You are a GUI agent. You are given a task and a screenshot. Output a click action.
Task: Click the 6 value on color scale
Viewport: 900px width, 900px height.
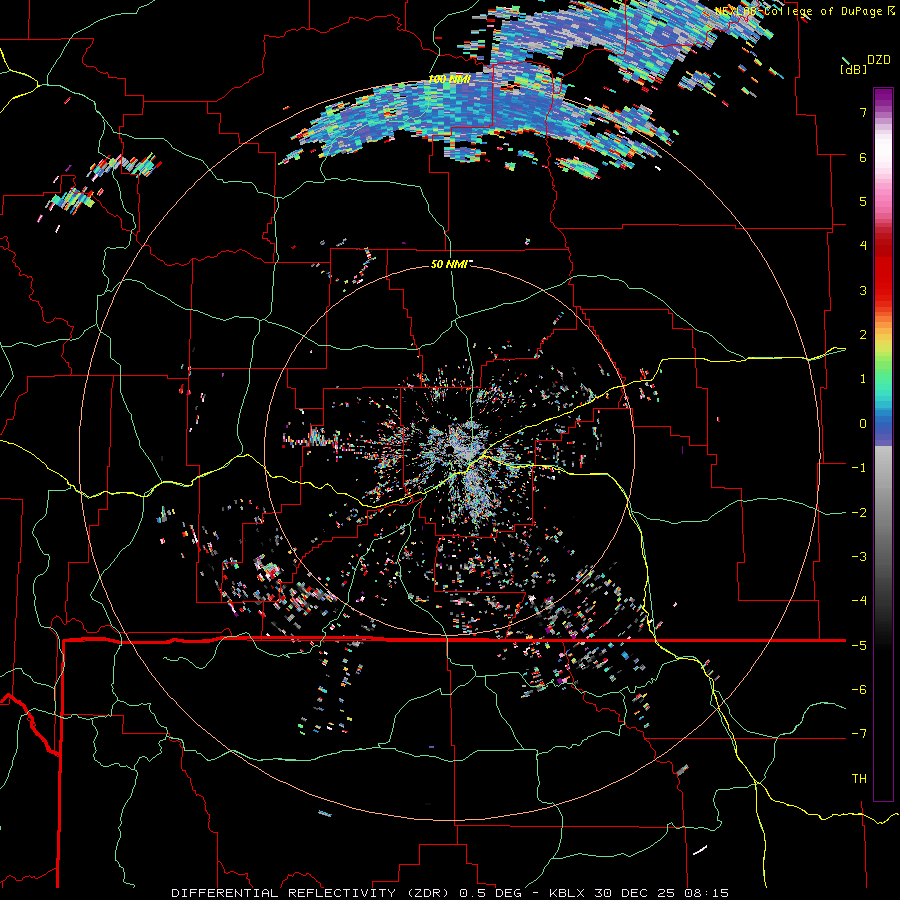point(863,157)
